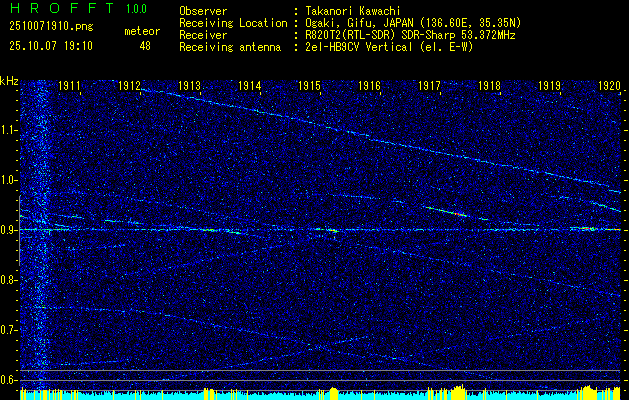Viewport: 629px width, 400px height.
Task: Click the version number 1.0.0
Action: (136, 8)
